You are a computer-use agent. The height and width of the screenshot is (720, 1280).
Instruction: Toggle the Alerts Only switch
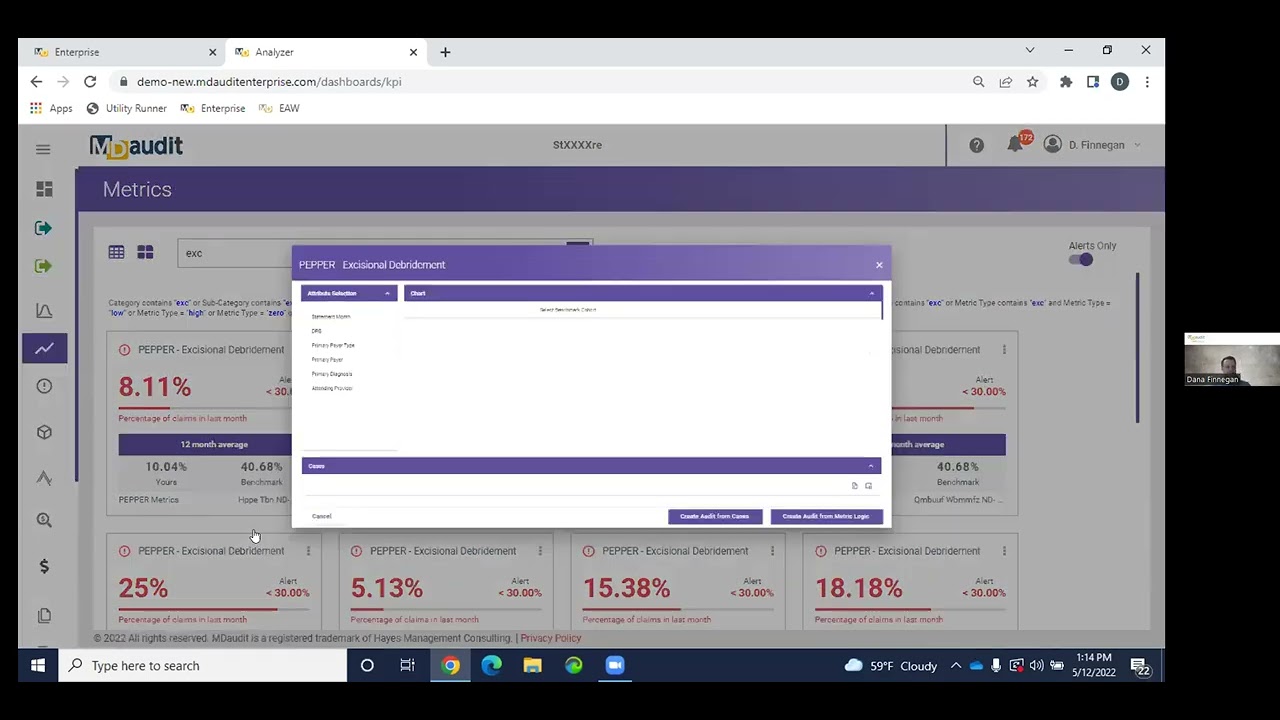[1081, 260]
